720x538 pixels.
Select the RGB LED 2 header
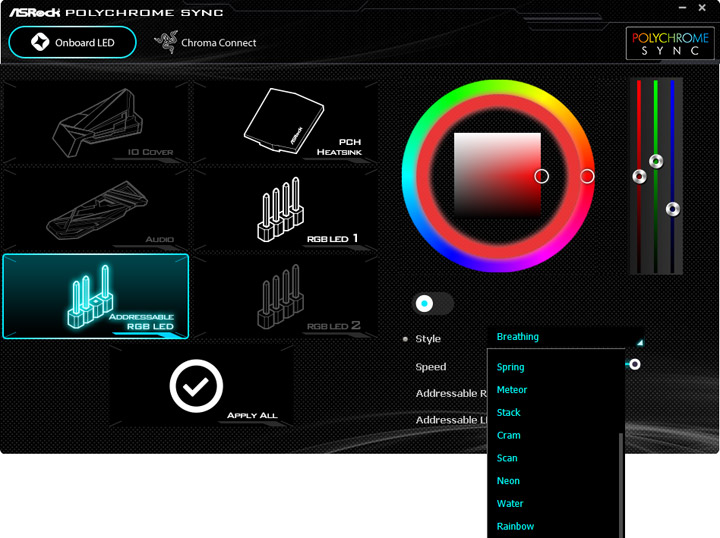285,297
